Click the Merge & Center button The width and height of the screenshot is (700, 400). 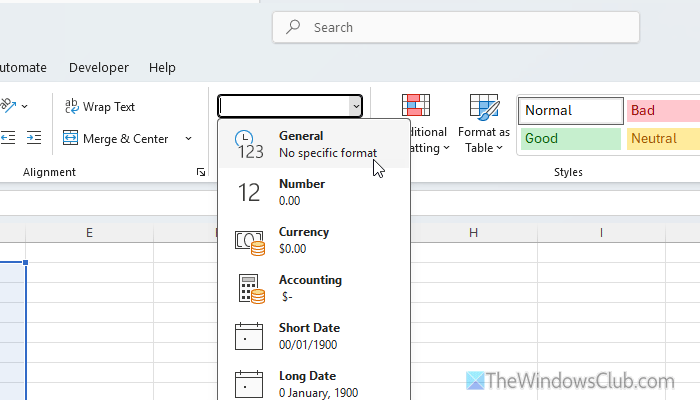tap(116, 139)
